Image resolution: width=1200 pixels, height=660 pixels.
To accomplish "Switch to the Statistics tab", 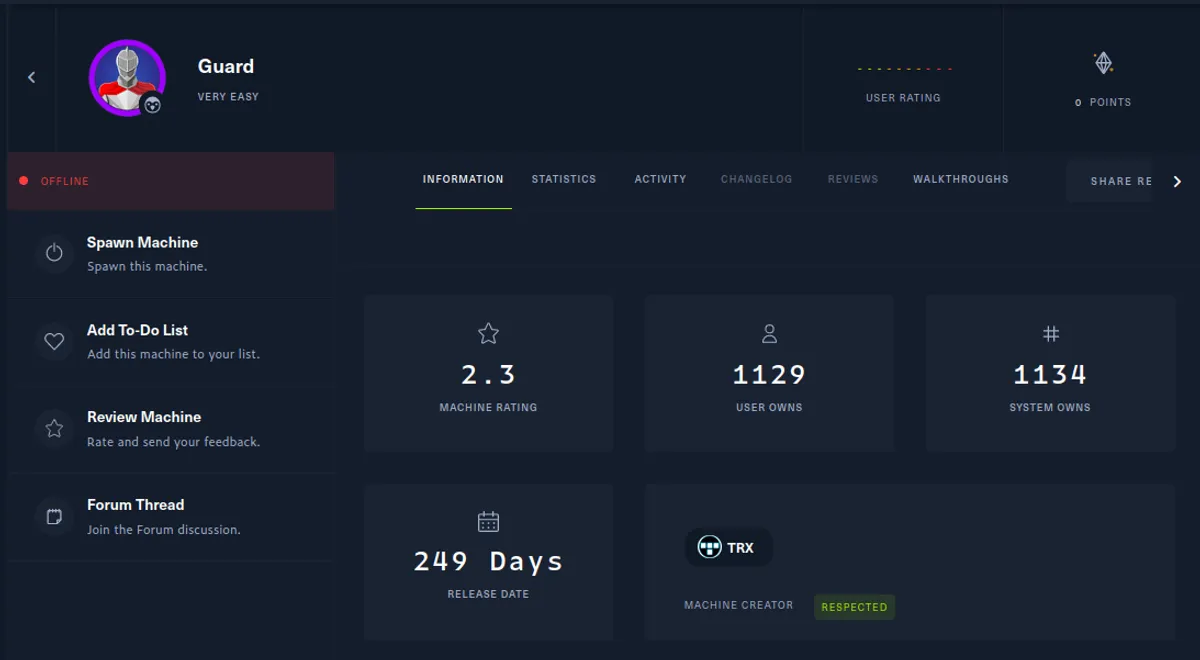I will (x=564, y=179).
